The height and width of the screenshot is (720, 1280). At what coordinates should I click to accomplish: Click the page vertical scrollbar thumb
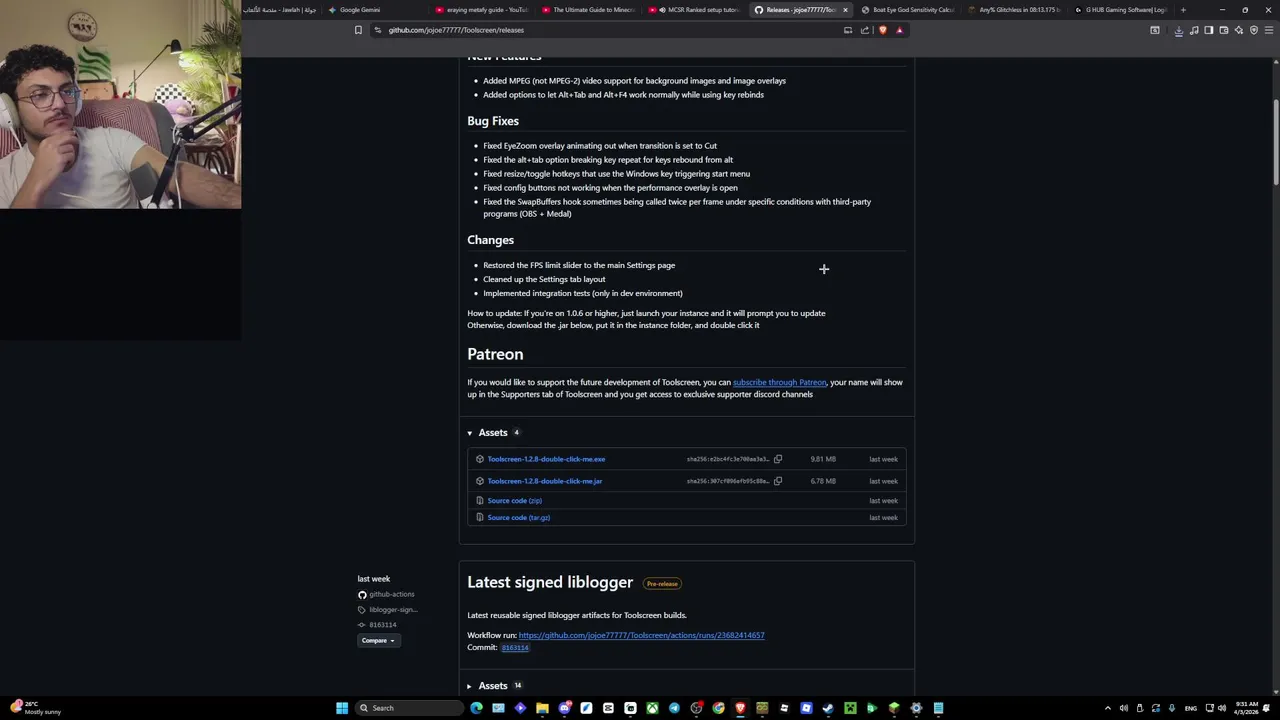(x=1275, y=142)
